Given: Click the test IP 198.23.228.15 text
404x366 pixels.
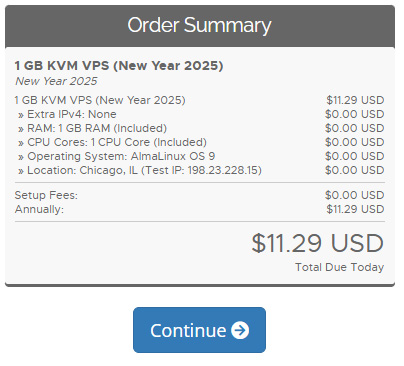Looking at the screenshot, I should coord(223,170).
